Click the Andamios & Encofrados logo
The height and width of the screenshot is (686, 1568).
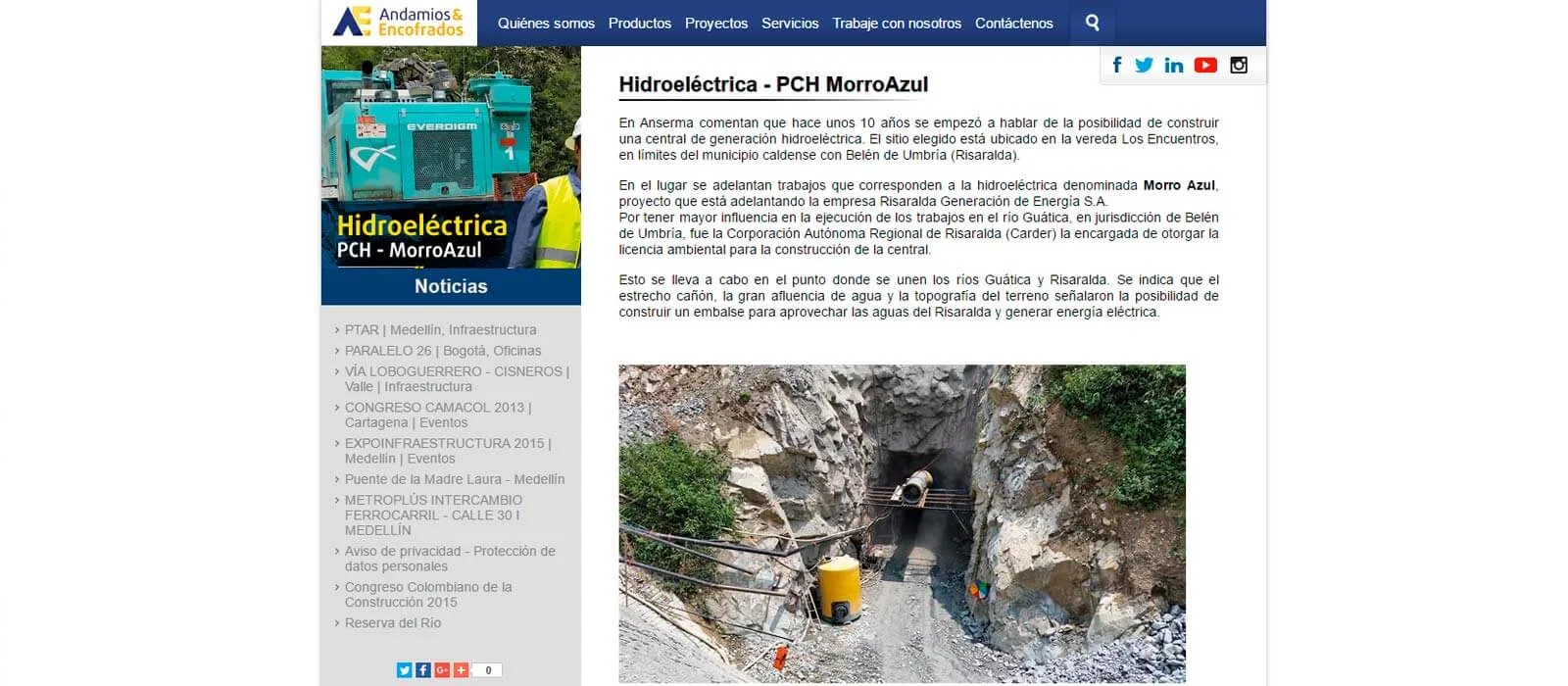398,23
